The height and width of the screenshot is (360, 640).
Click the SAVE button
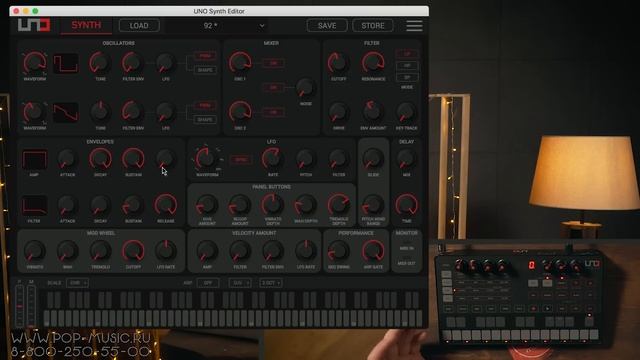pos(327,26)
